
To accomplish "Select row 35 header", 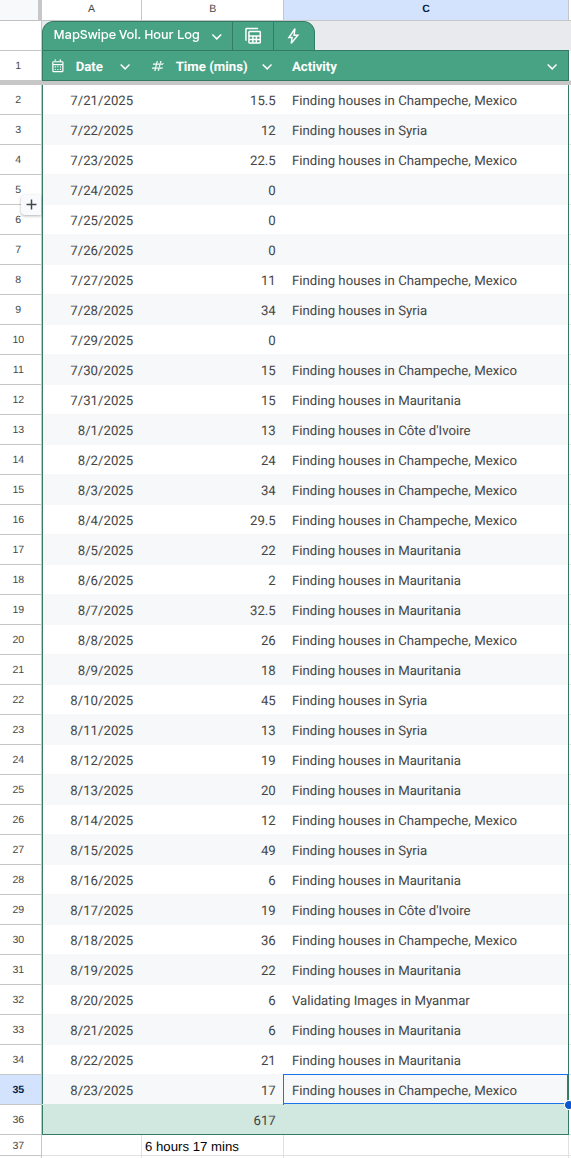I will click(x=20, y=1089).
